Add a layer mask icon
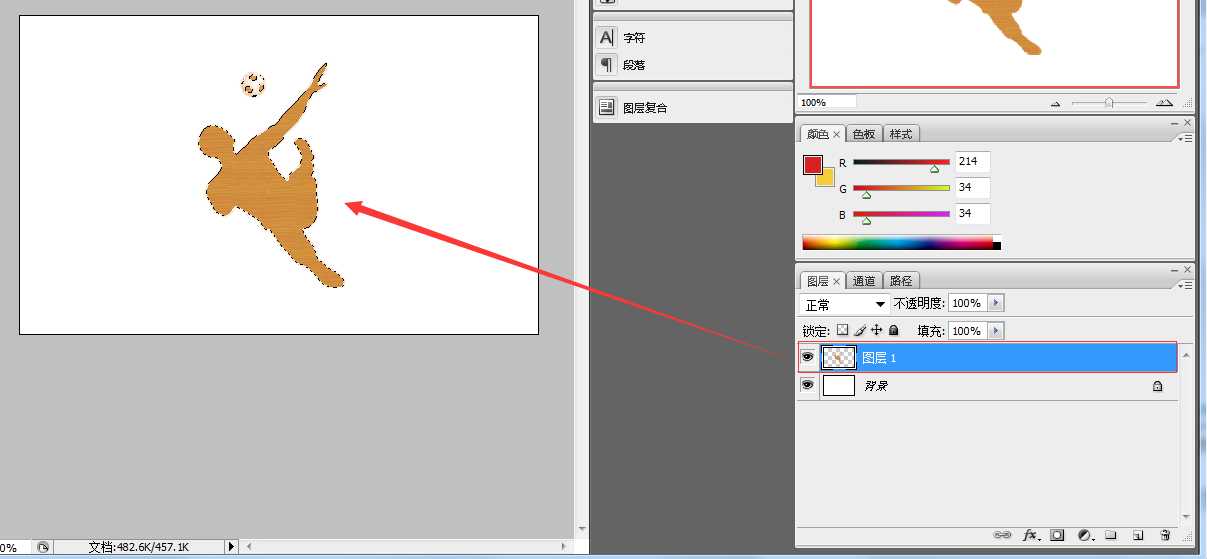1207x559 pixels. point(1057,536)
